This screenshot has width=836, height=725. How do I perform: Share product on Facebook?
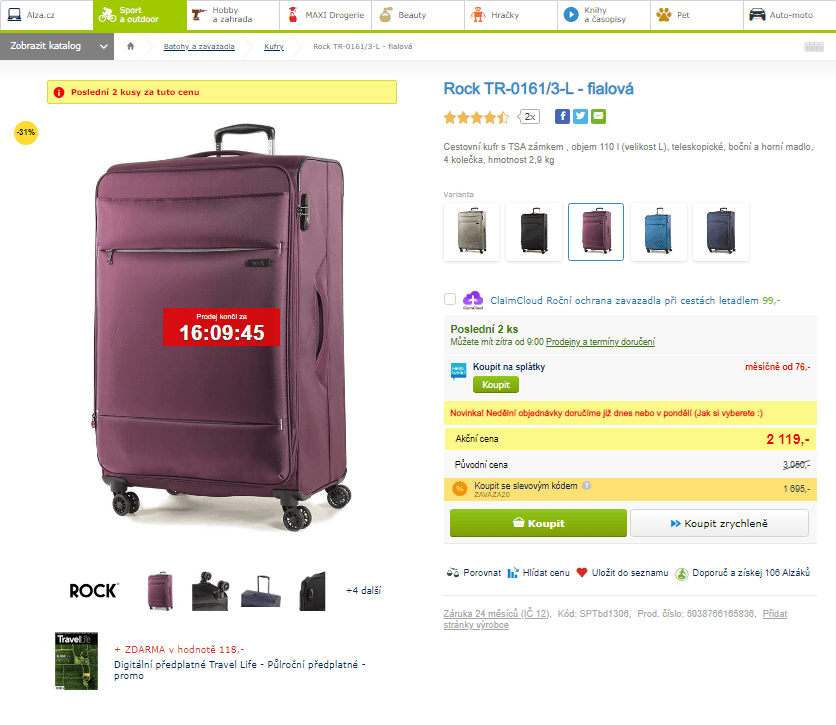(x=562, y=116)
